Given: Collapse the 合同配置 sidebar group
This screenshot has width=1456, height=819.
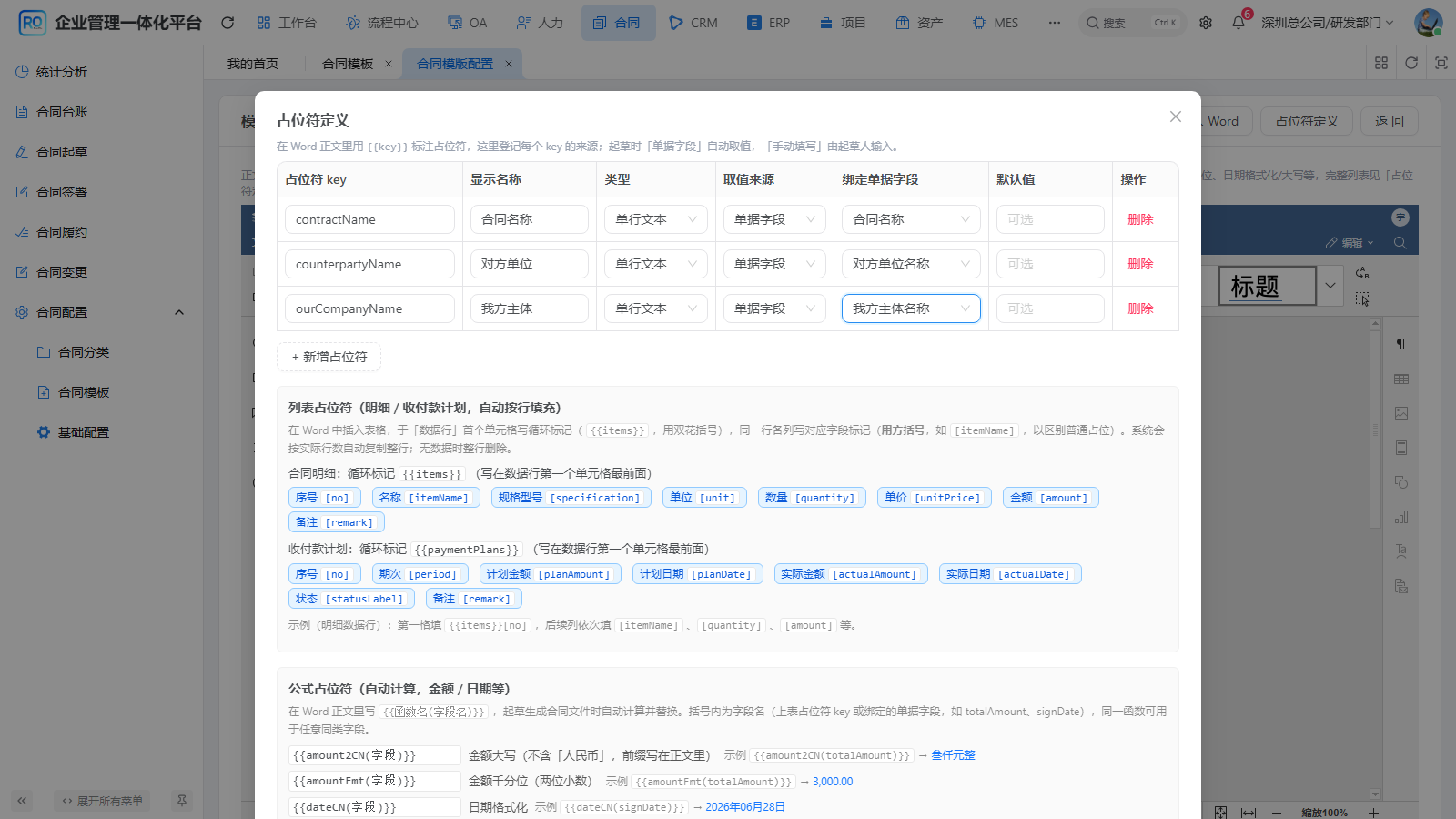Looking at the screenshot, I should point(100,312).
